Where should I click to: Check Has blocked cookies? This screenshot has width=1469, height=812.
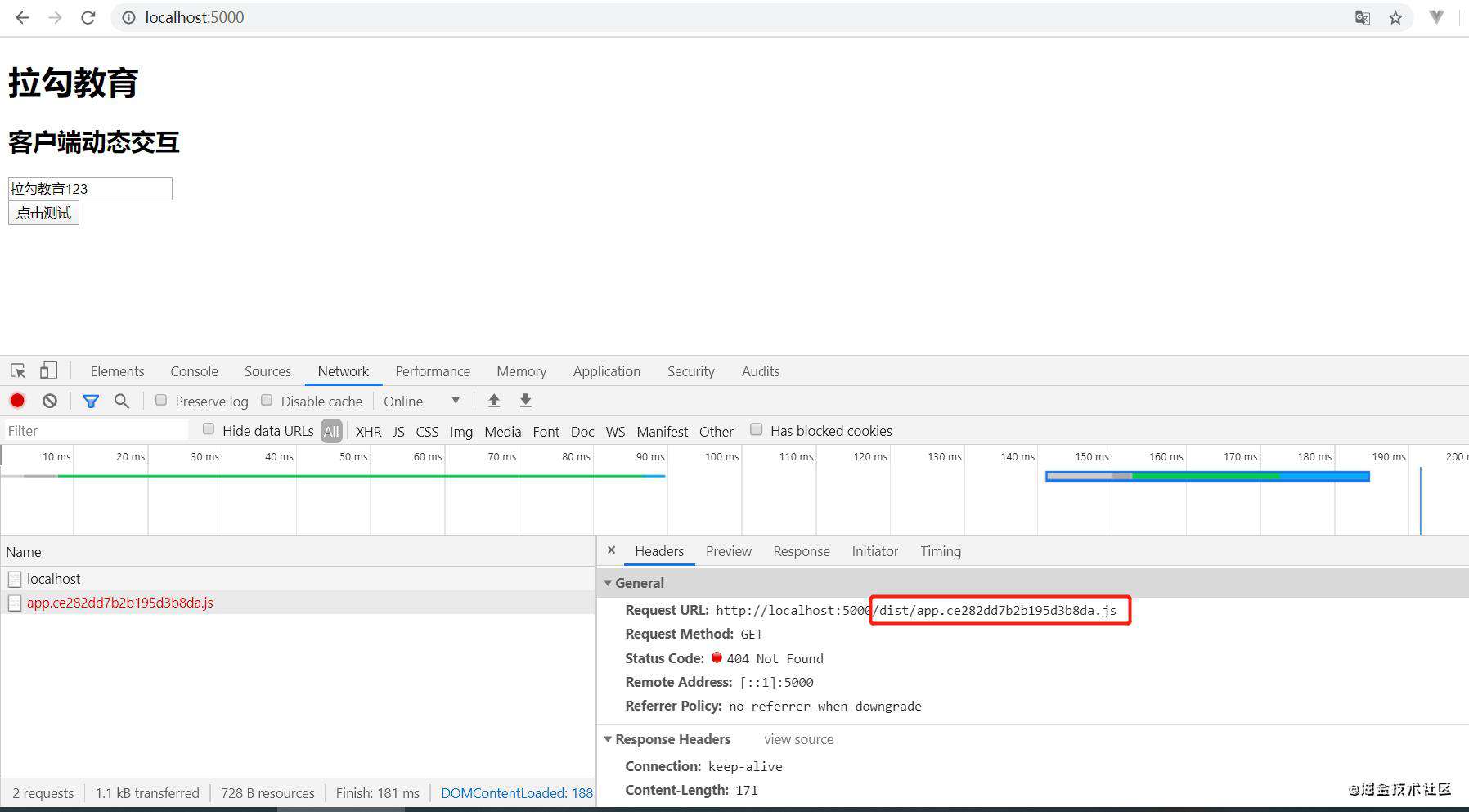(757, 429)
